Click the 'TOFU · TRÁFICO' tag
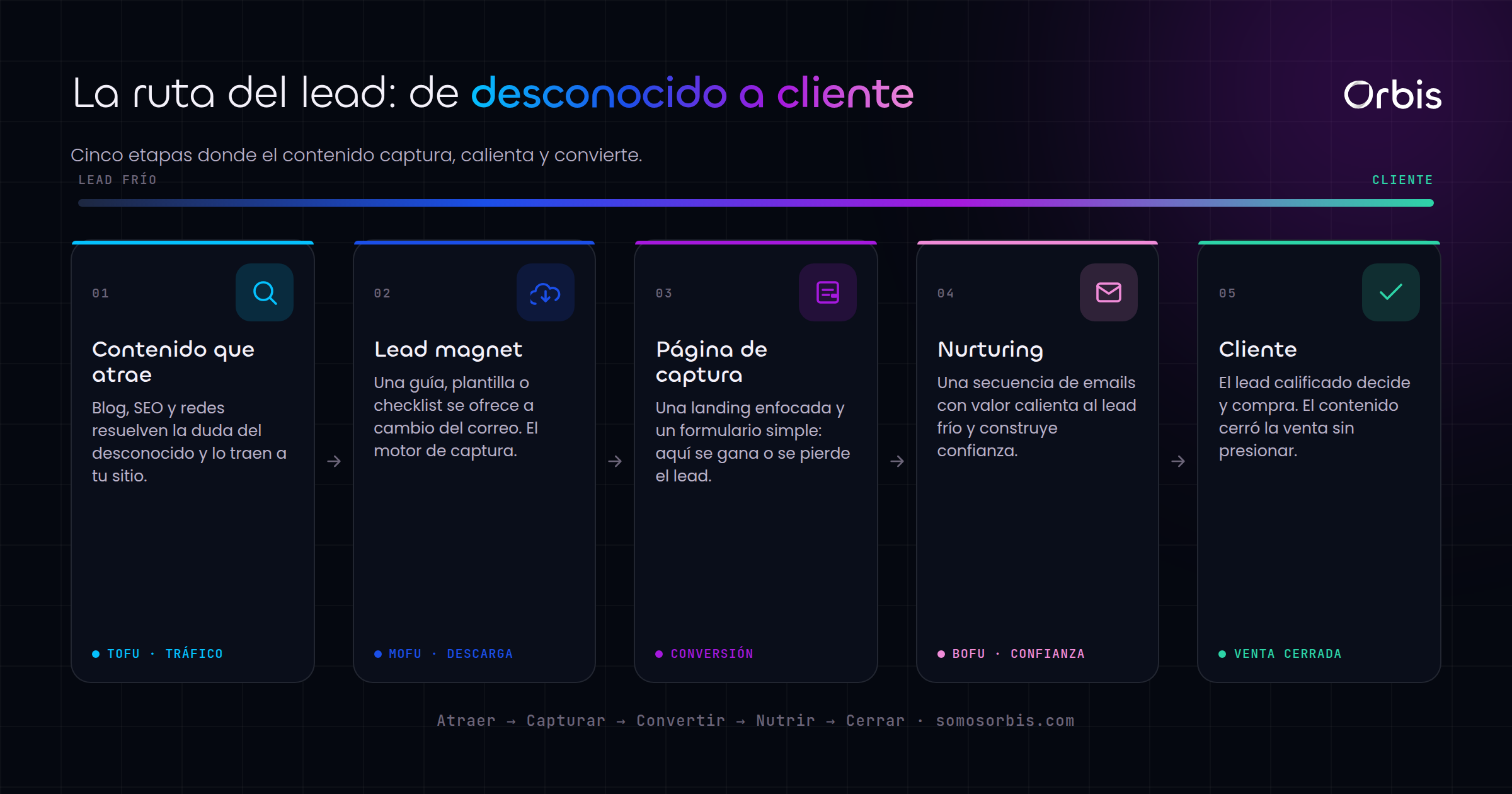The height and width of the screenshot is (794, 1512). (x=165, y=654)
